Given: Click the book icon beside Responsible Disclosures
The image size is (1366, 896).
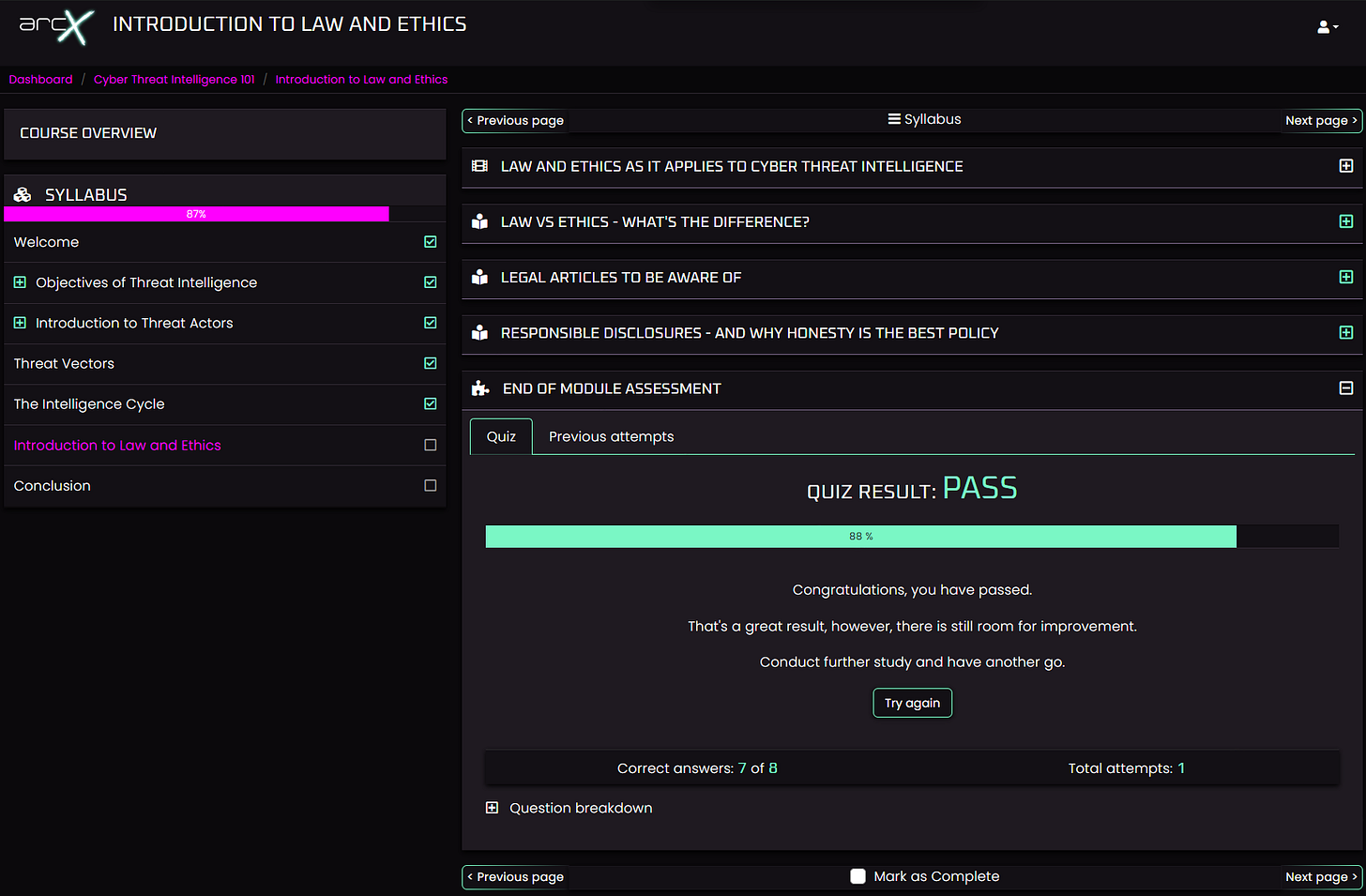Looking at the screenshot, I should 479,332.
